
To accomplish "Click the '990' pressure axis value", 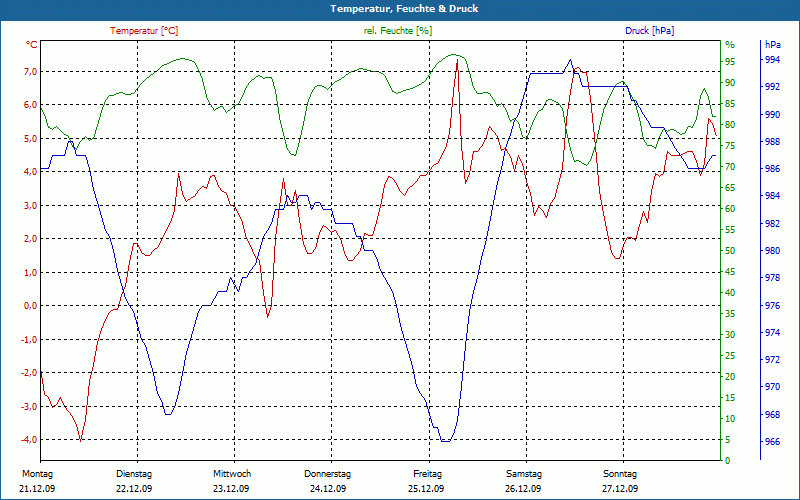I will [772, 114].
